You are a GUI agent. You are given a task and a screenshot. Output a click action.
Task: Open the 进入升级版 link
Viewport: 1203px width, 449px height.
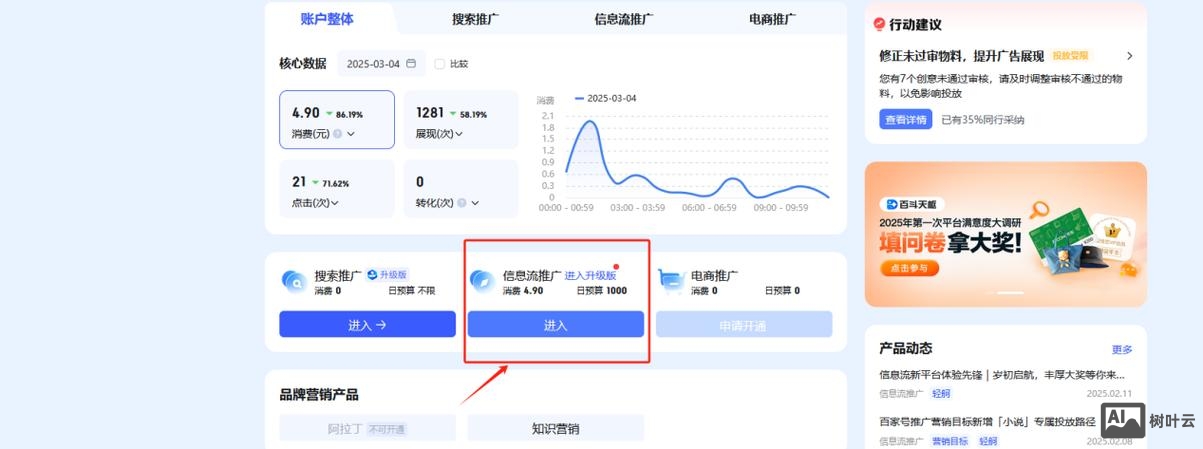590,275
